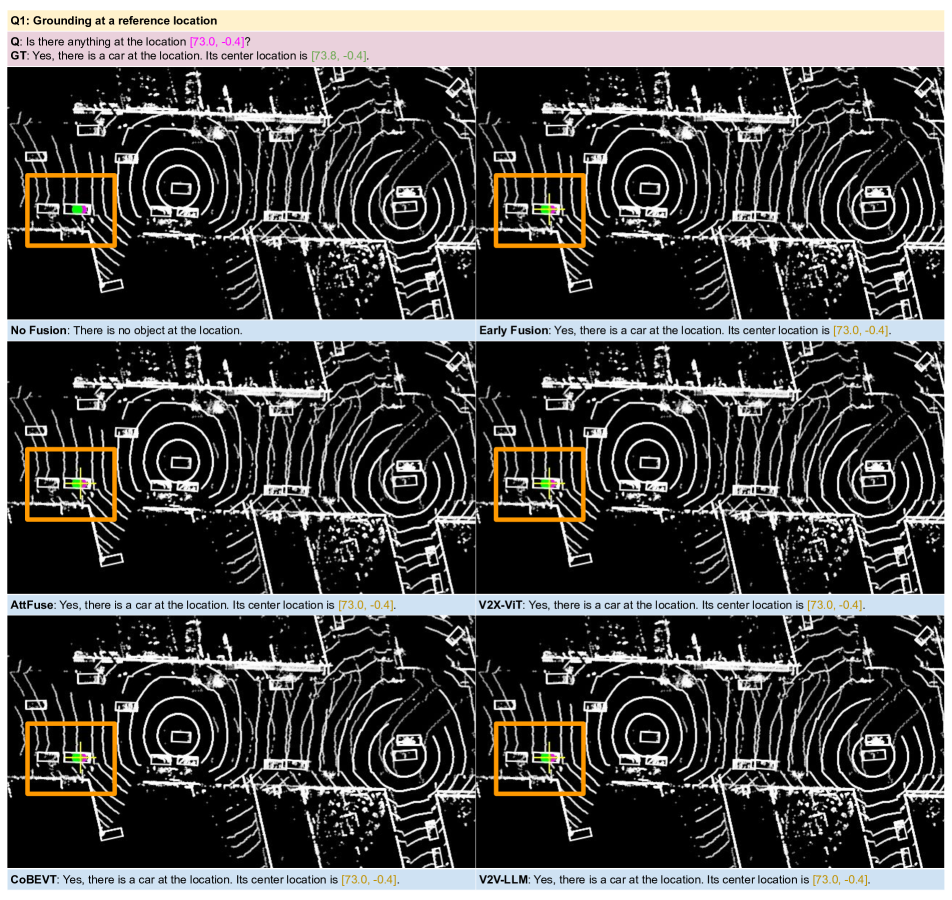Click the yellow coordinate in the V2X-ViT caption
Image resolution: width=952 pixels, height=900 pixels.
tap(835, 605)
